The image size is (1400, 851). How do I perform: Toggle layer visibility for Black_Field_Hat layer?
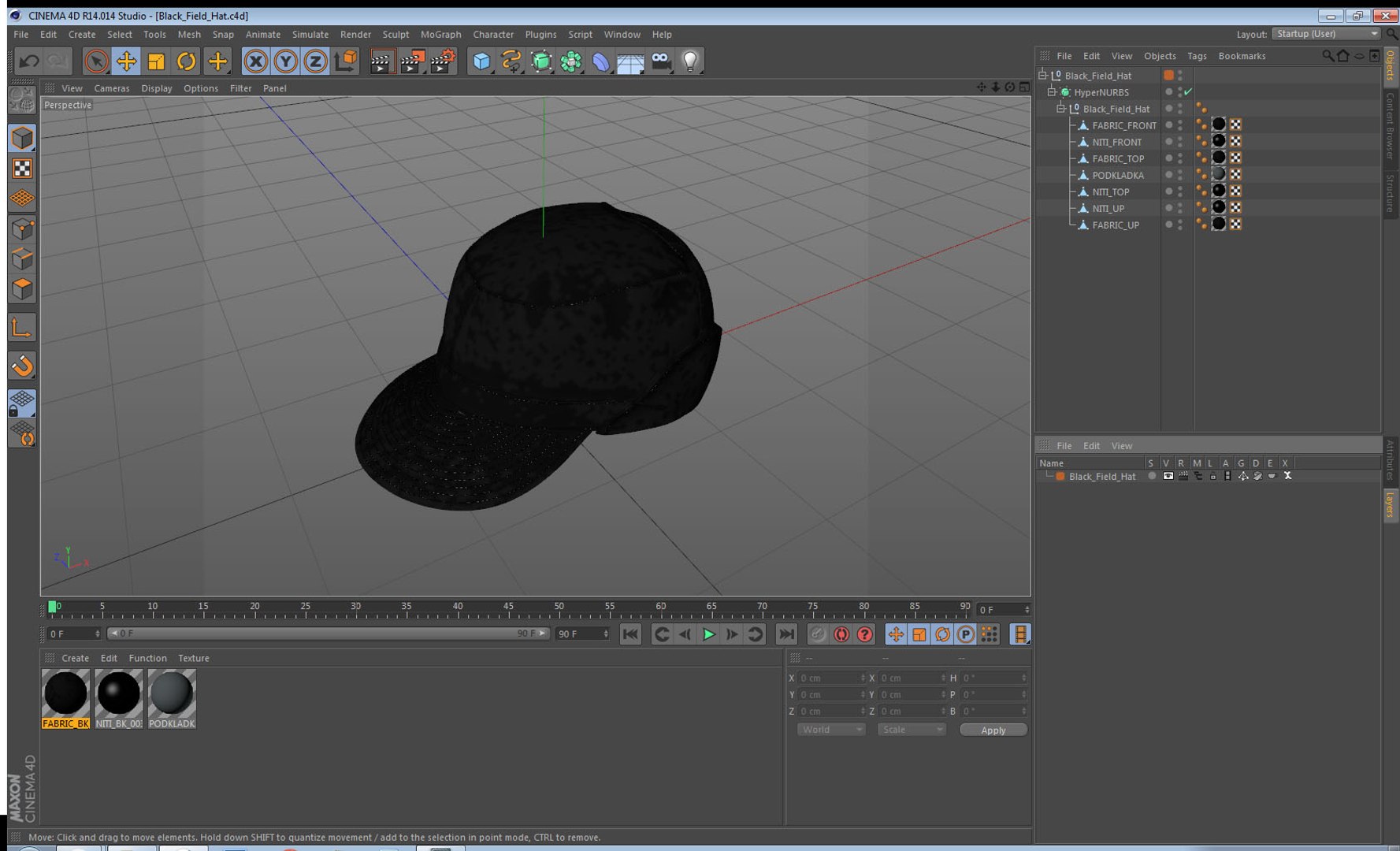1168,476
